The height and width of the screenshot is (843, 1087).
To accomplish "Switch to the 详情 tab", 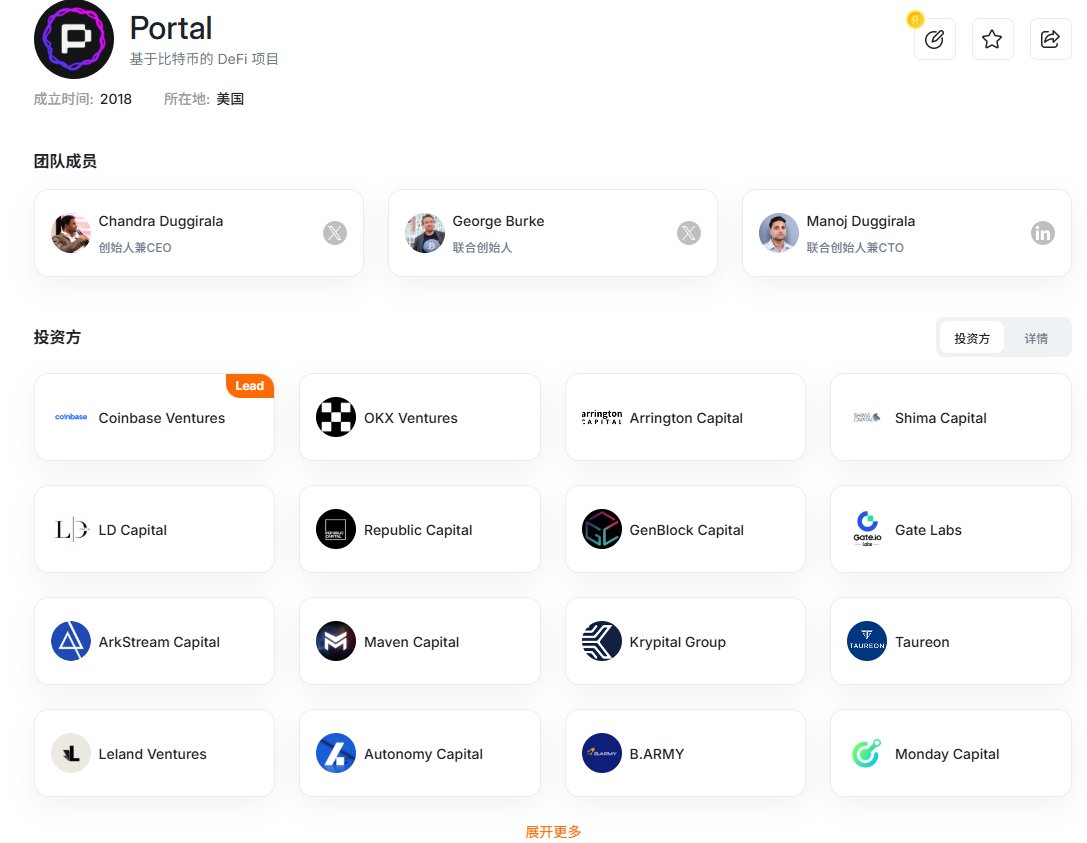I will coord(1036,338).
